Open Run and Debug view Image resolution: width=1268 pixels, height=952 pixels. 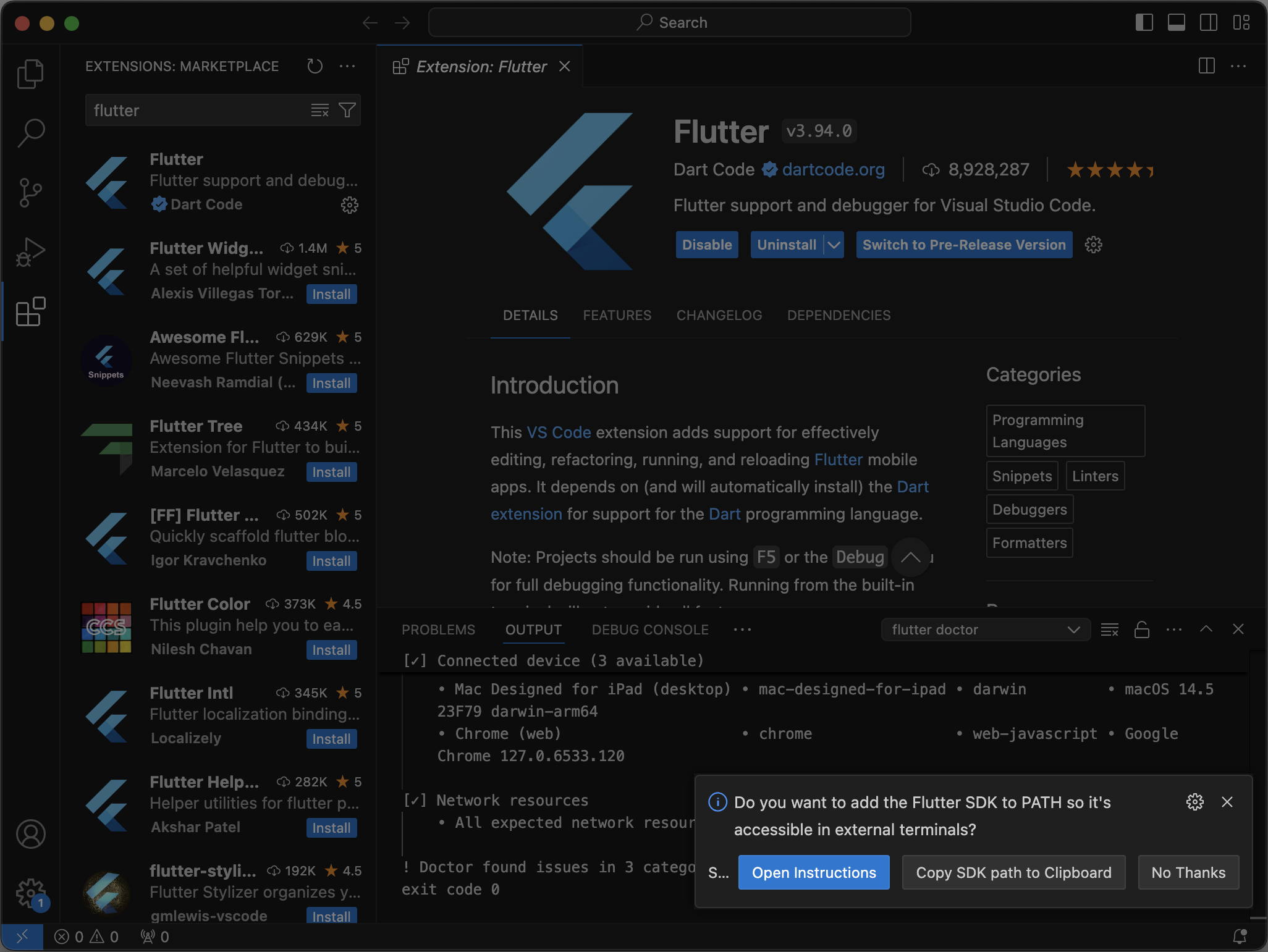(x=30, y=252)
